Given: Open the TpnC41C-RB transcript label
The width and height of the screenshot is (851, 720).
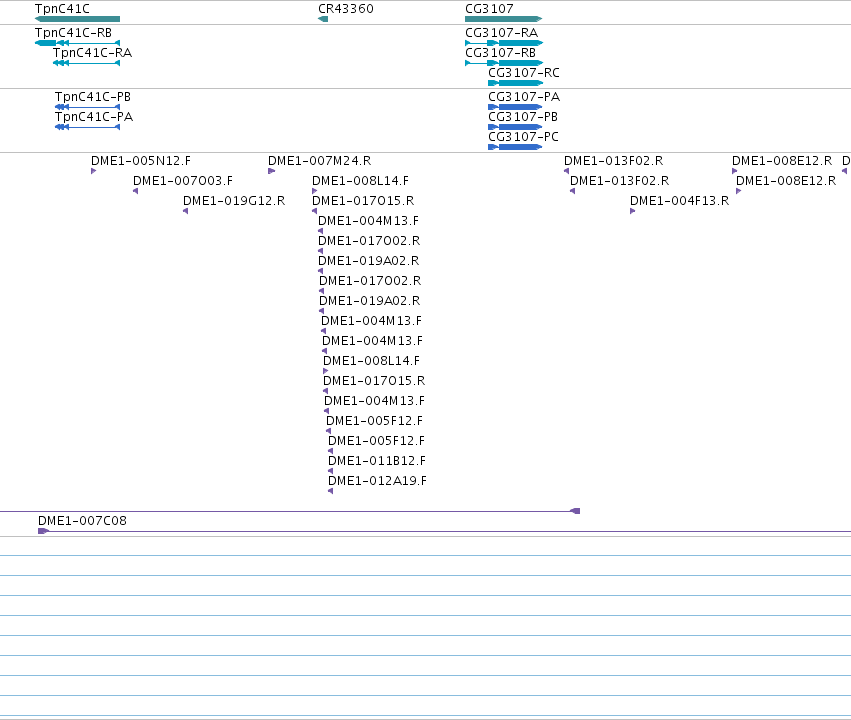Looking at the screenshot, I should (x=73, y=33).
